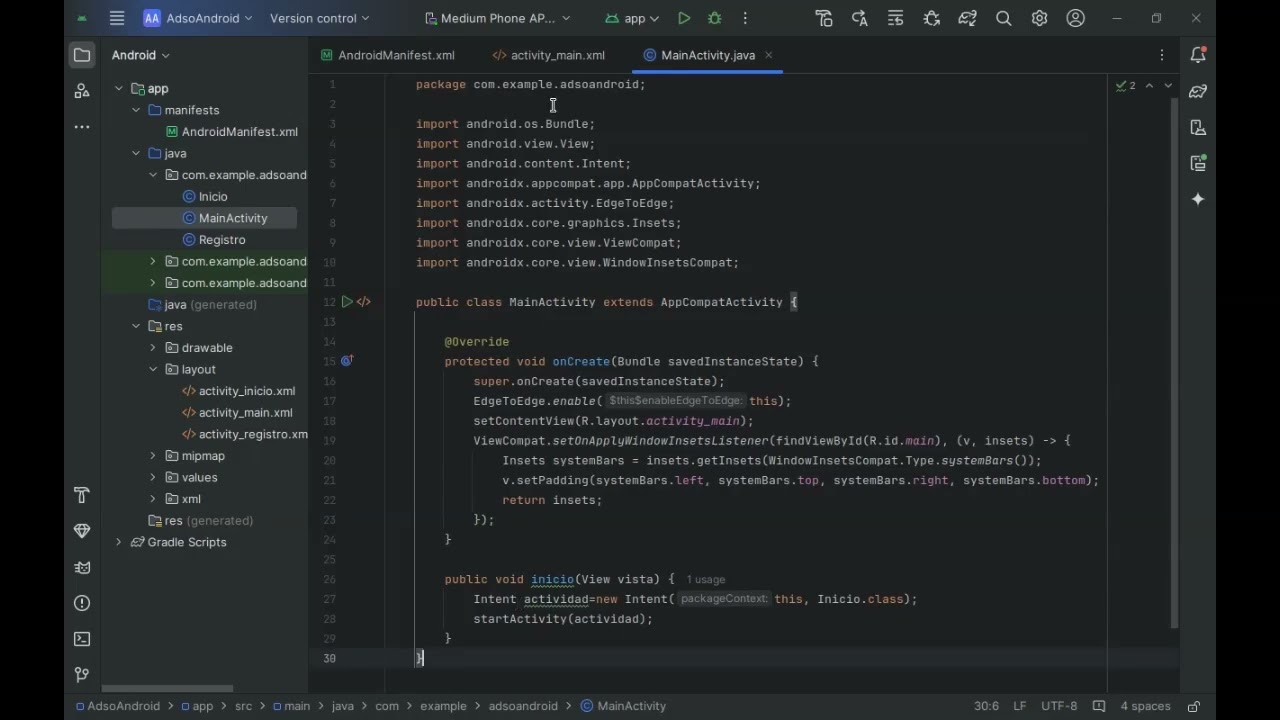Click the MainActivity breadcrumb in navigation bar
Screen dimensions: 1280x720
point(623,706)
